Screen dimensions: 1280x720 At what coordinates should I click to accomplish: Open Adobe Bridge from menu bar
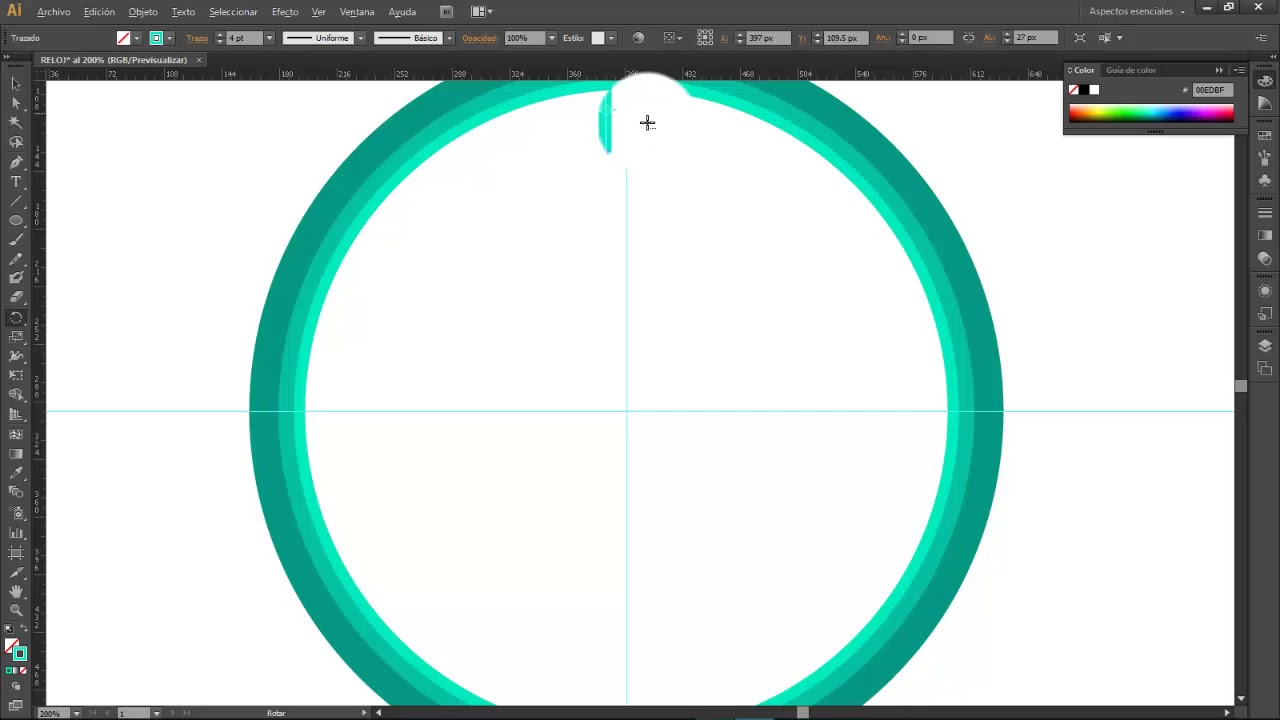[x=446, y=12]
